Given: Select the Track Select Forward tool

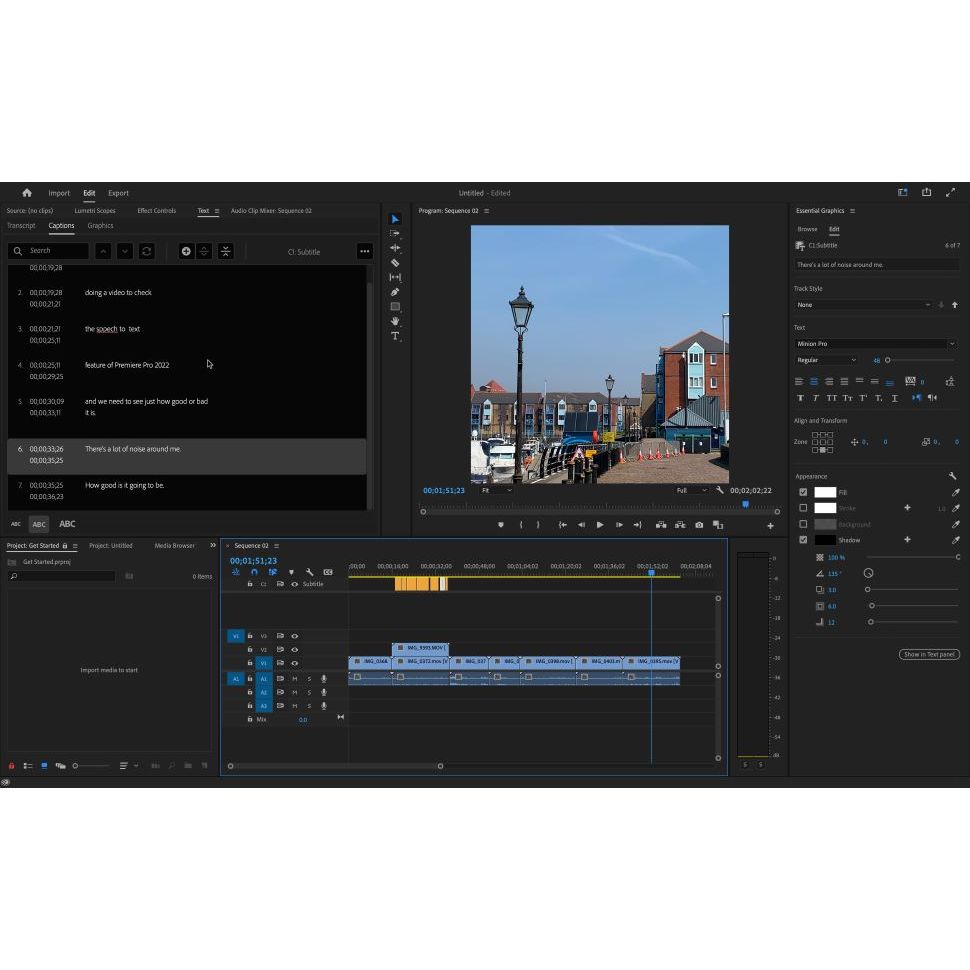Looking at the screenshot, I should pos(396,234).
